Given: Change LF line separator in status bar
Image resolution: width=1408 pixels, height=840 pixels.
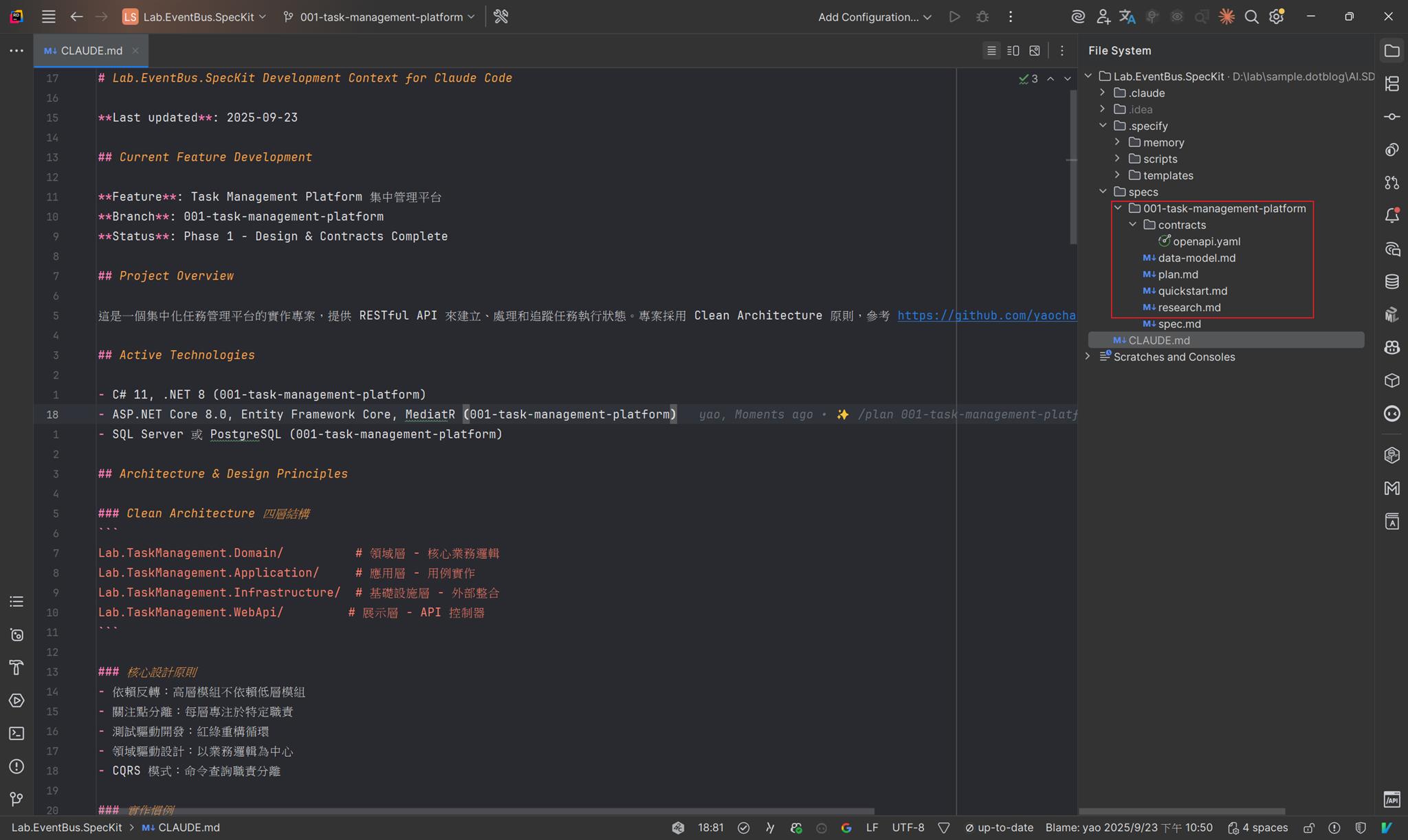Looking at the screenshot, I should point(872,828).
